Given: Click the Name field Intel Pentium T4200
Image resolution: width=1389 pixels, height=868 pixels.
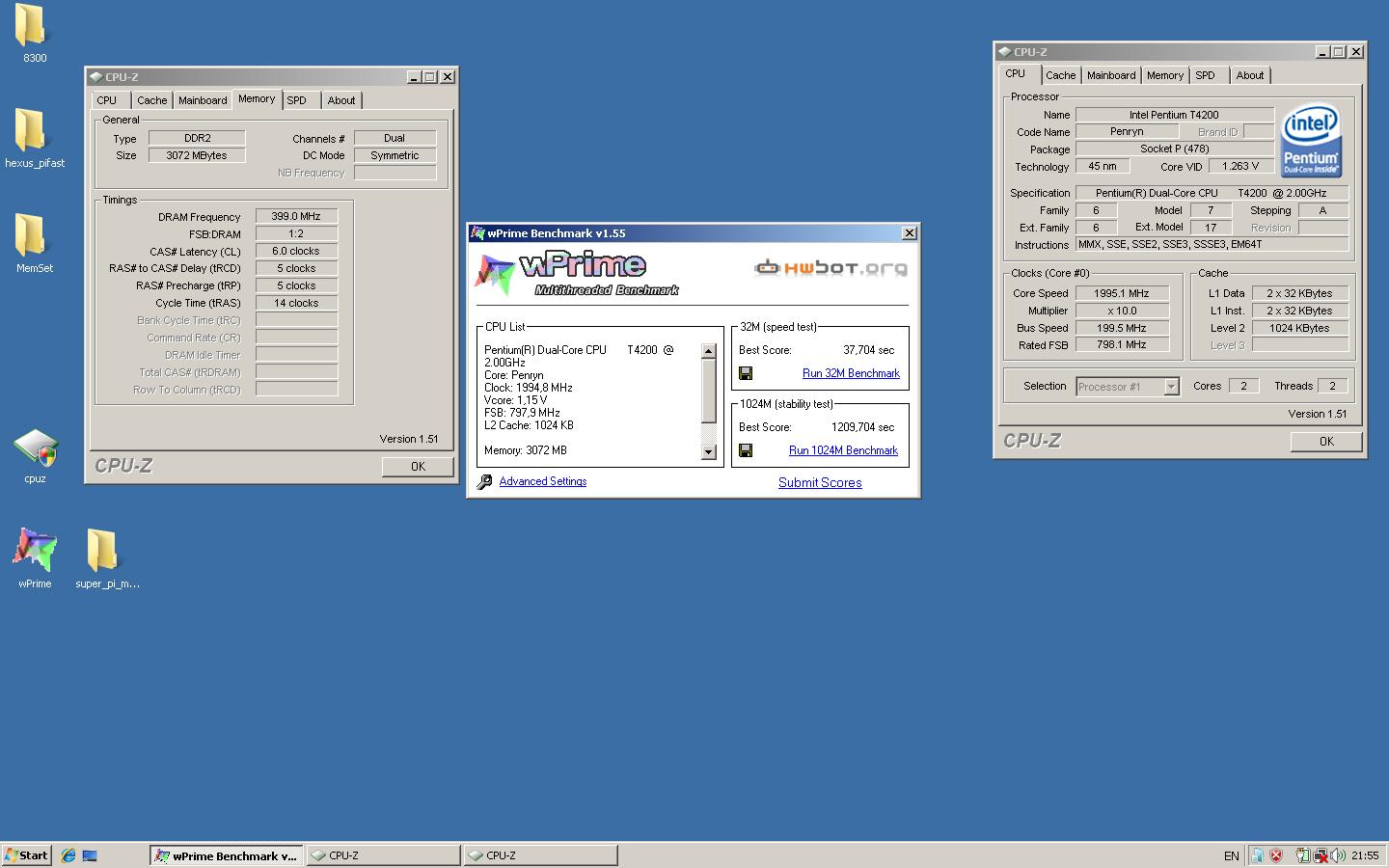Looking at the screenshot, I should tap(1174, 115).
